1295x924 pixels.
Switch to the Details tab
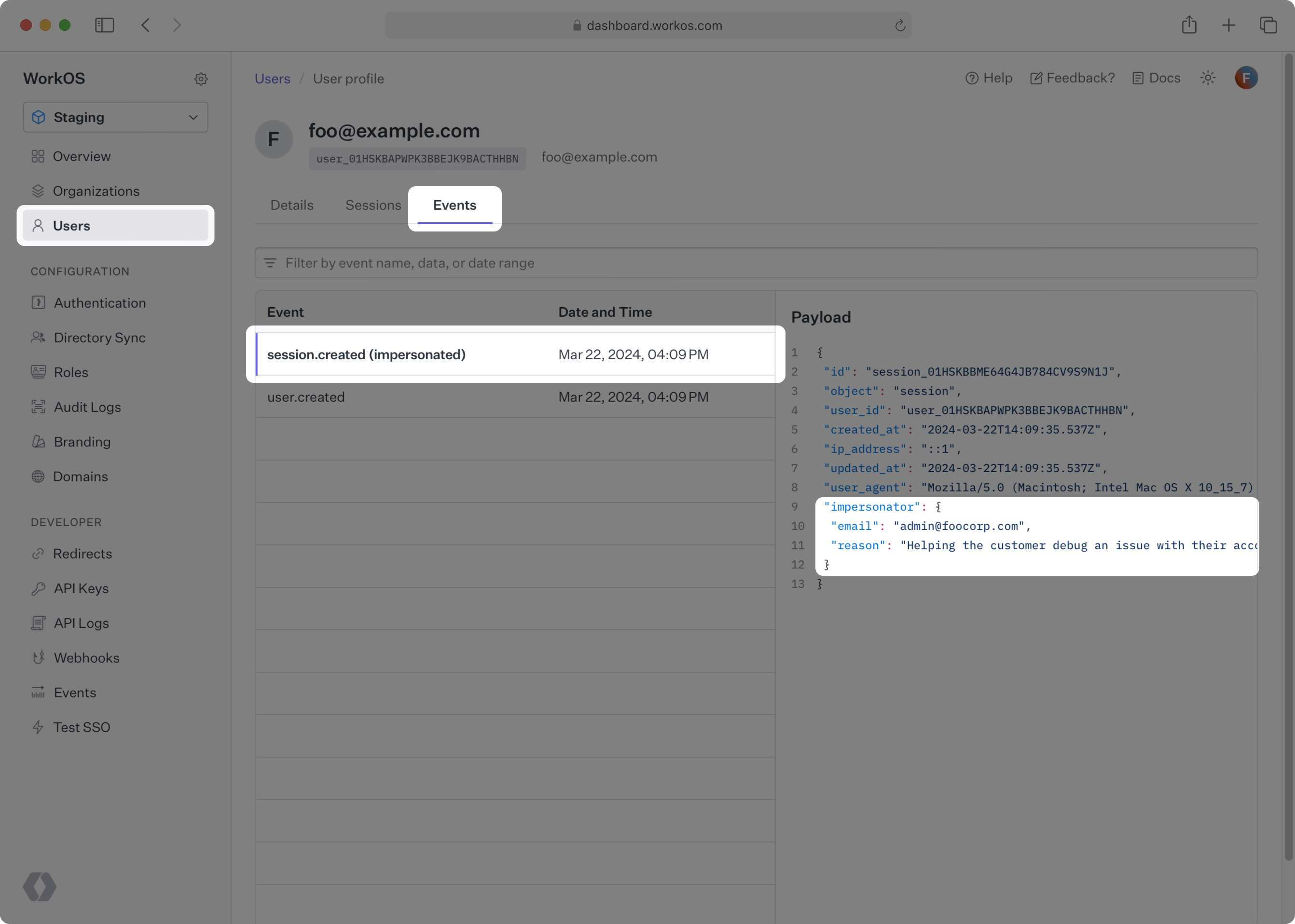291,205
